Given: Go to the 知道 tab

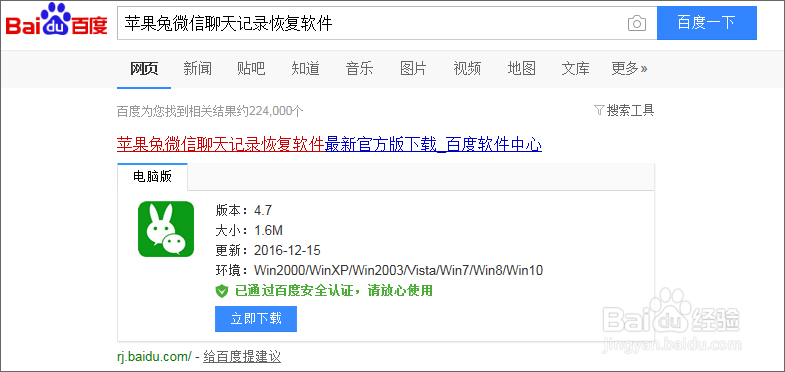Looking at the screenshot, I should [305, 69].
